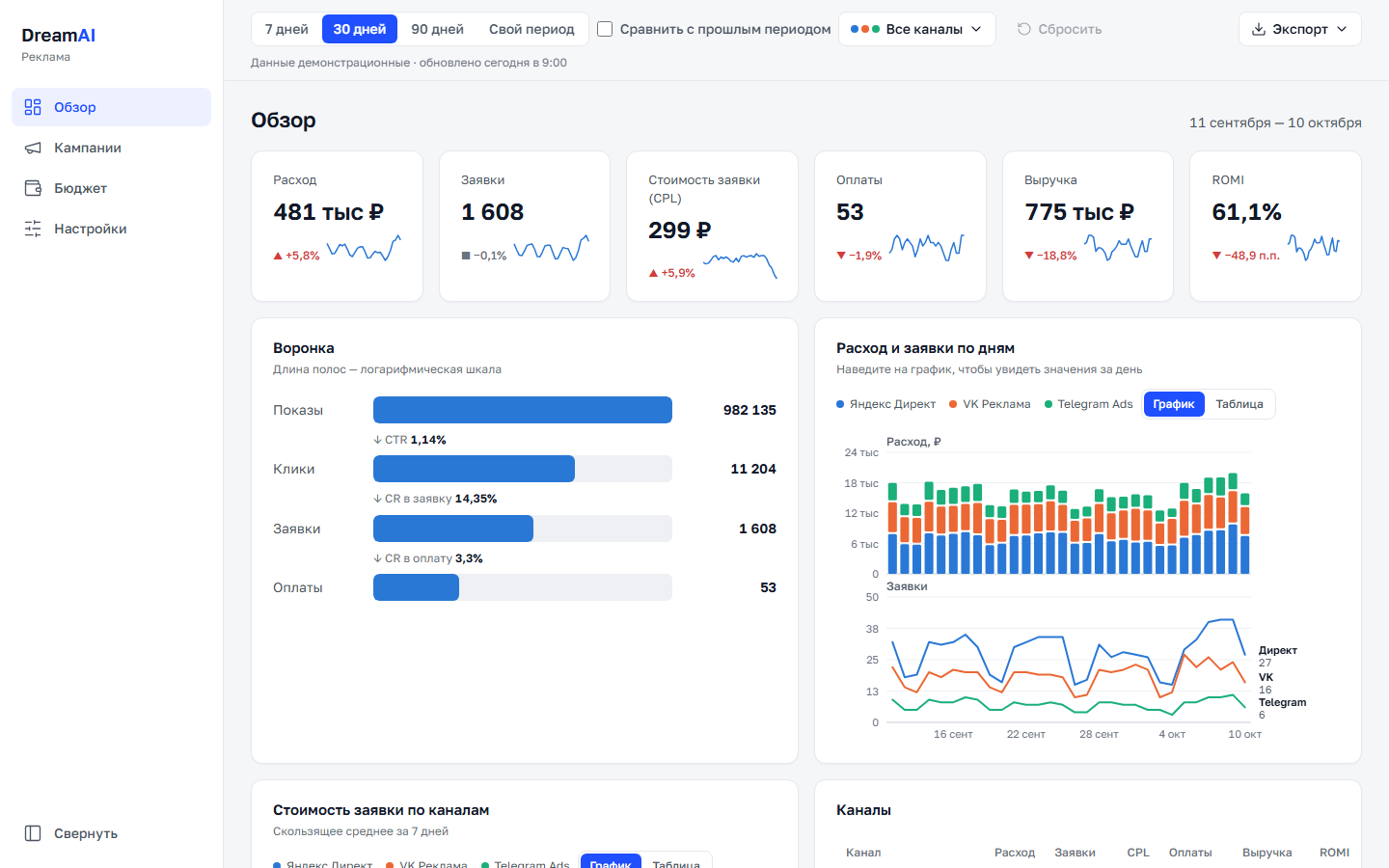Click the 982 135 impressions value

[749, 410]
